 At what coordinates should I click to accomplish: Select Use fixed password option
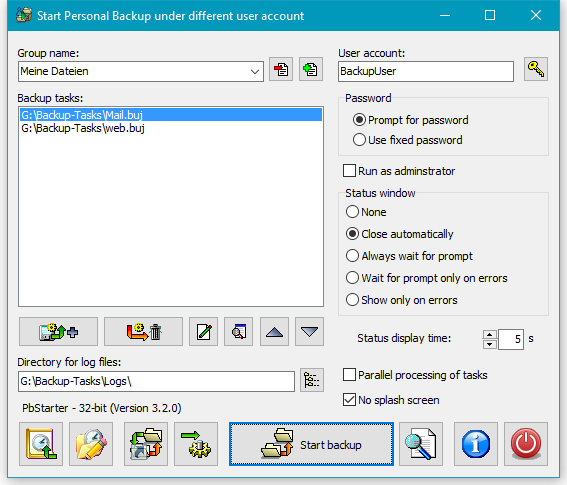click(359, 140)
